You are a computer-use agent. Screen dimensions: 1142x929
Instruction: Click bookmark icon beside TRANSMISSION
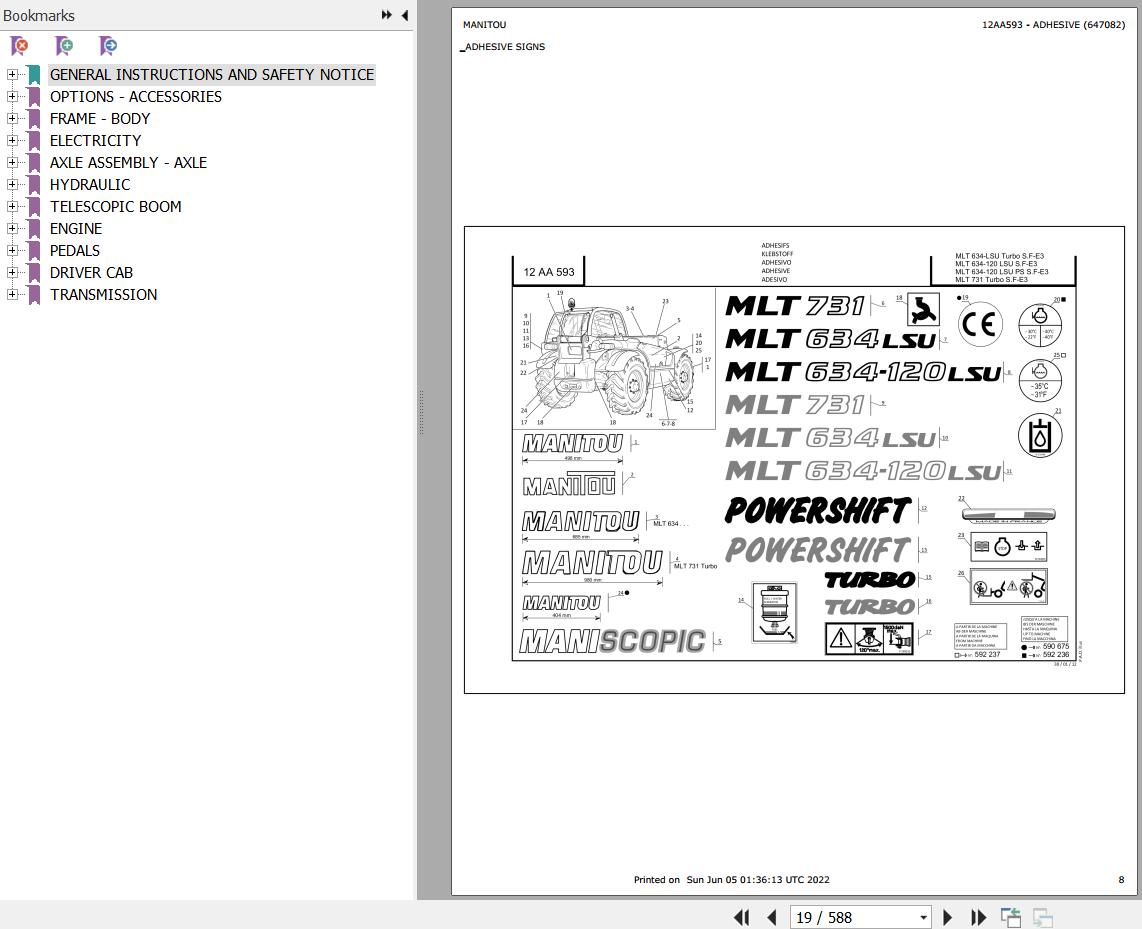34,295
